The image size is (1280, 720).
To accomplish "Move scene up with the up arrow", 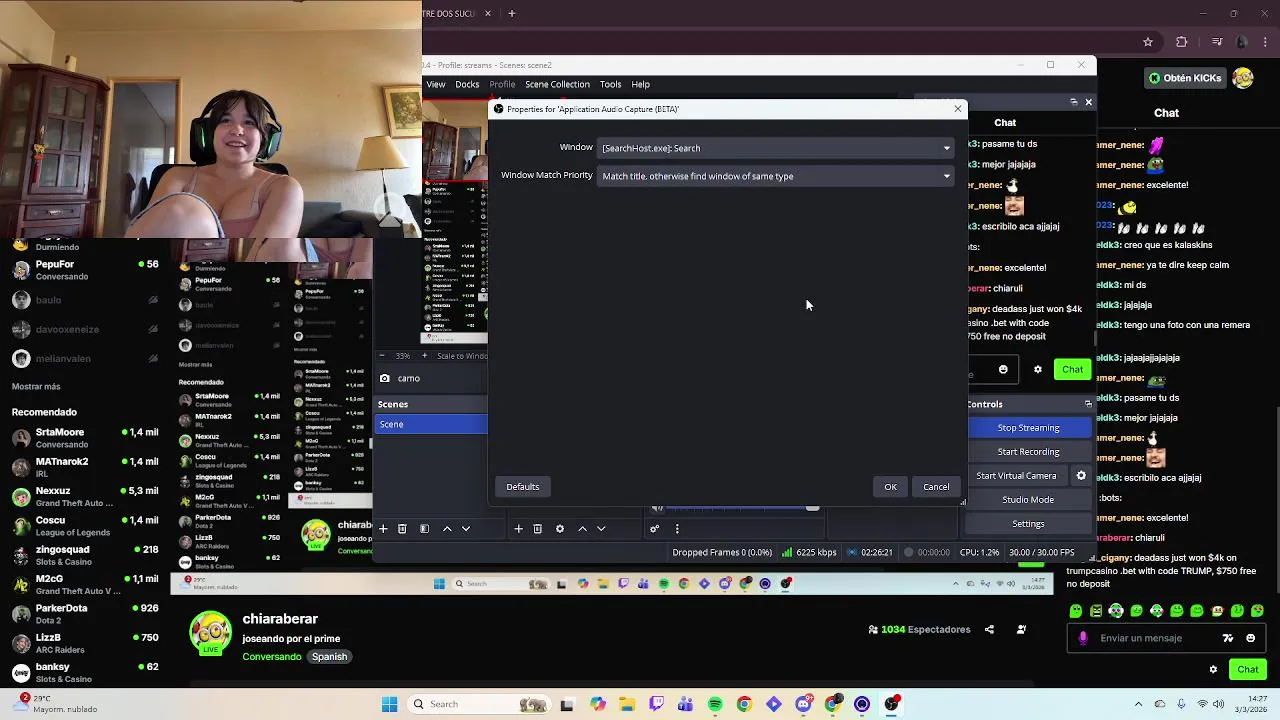I will (447, 528).
